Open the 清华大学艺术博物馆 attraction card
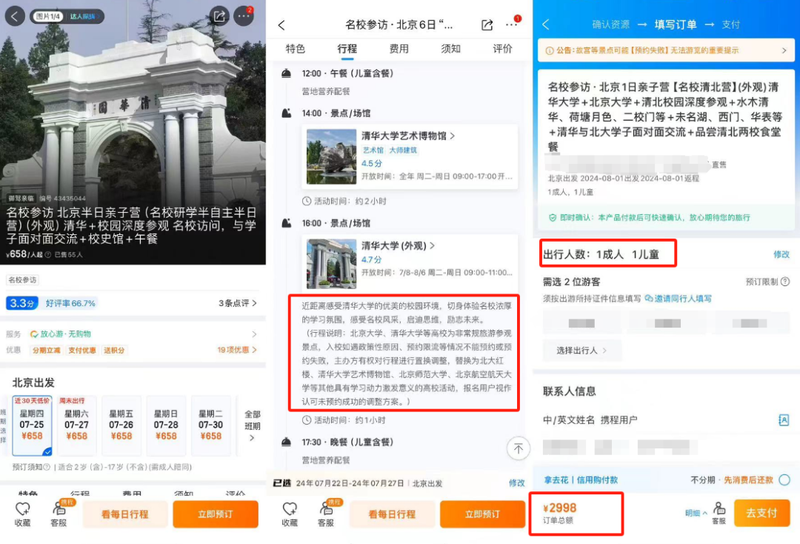The width and height of the screenshot is (800, 544). (x=410, y=157)
